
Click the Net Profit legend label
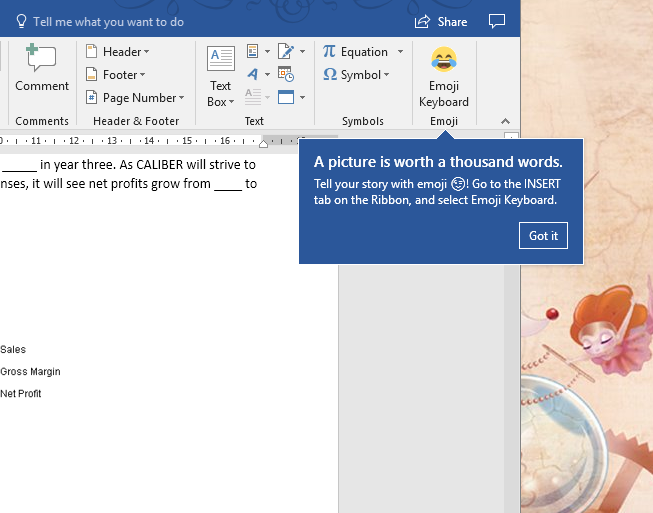[20, 393]
